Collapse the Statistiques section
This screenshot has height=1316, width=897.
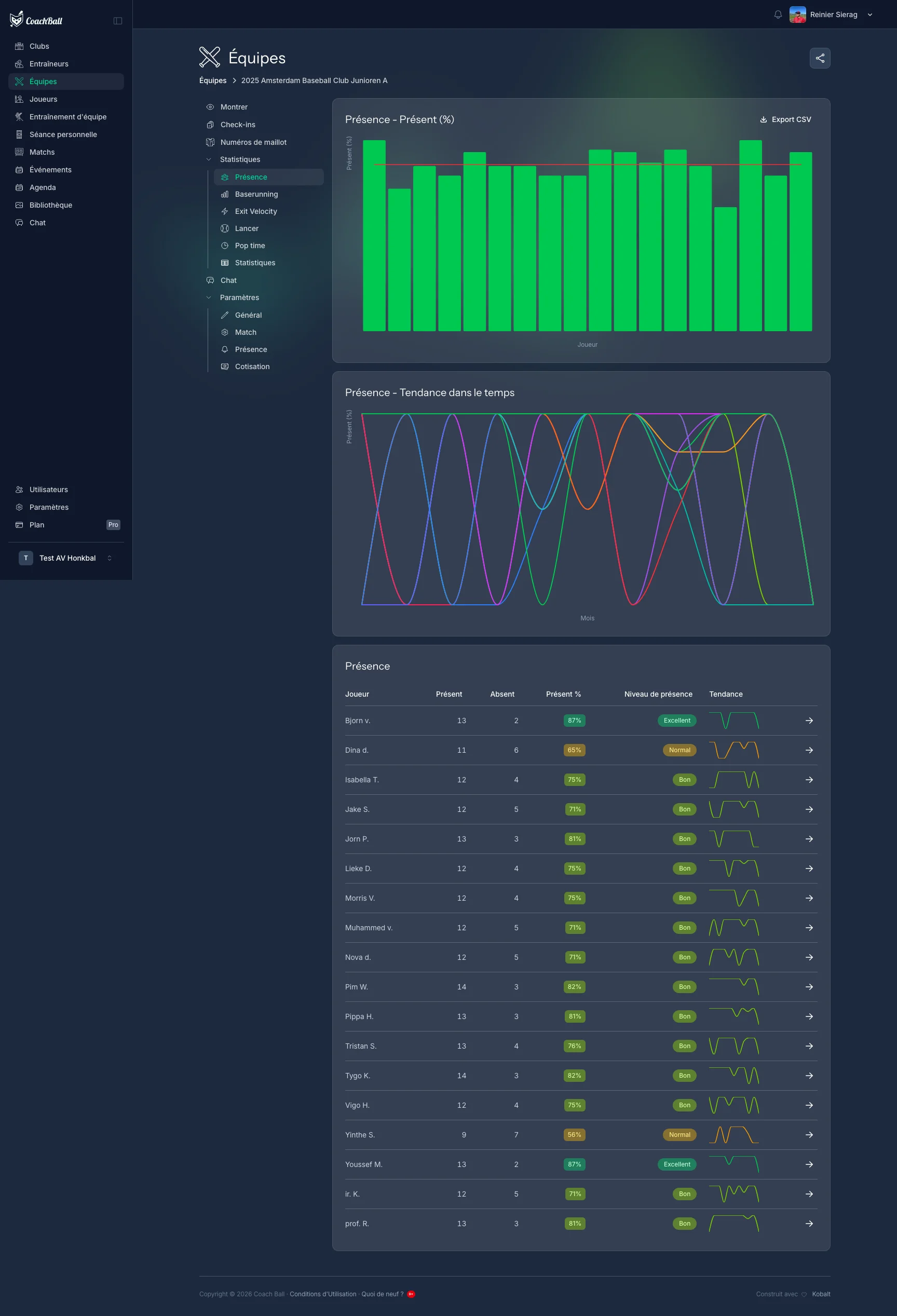[x=209, y=159]
